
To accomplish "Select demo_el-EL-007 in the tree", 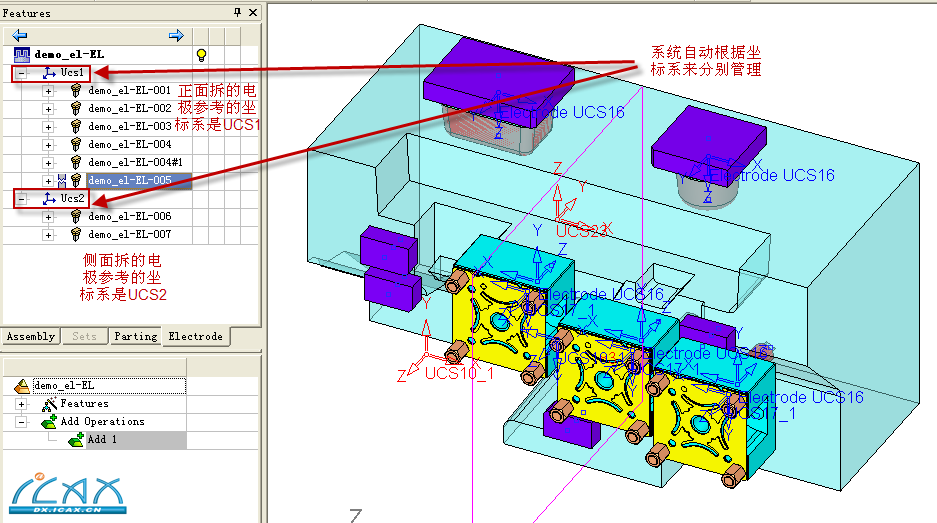I will pyautogui.click(x=129, y=235).
